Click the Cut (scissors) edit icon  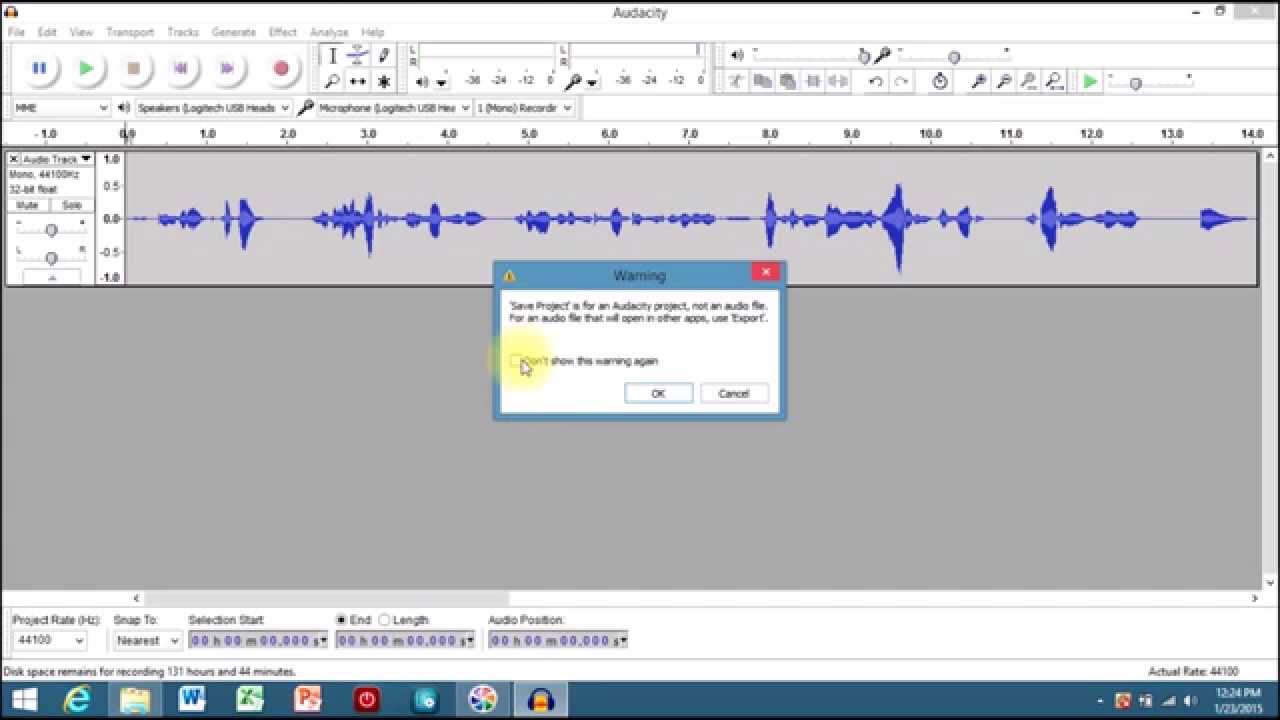[x=736, y=81]
